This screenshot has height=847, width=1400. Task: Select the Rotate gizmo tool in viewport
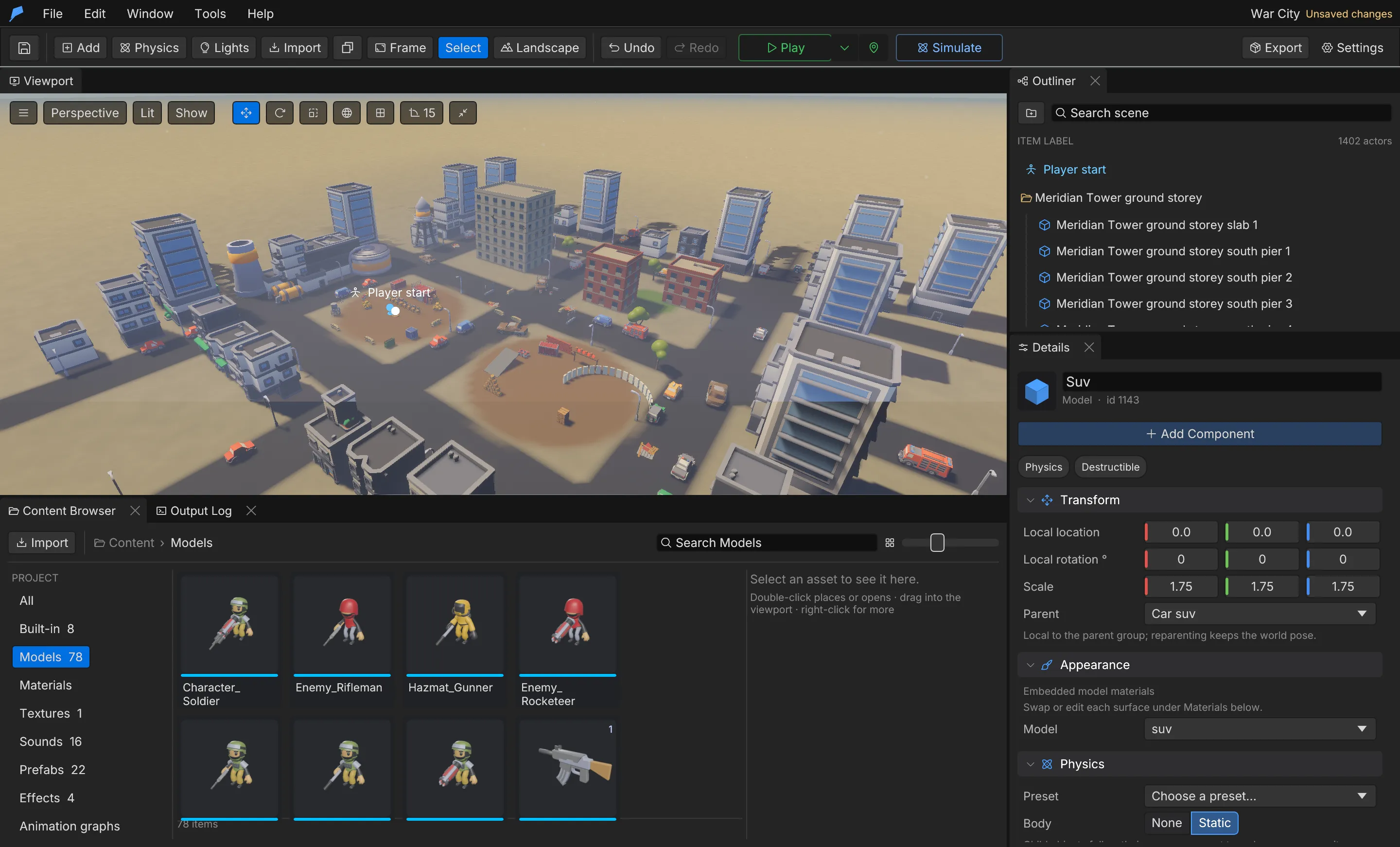(x=280, y=112)
